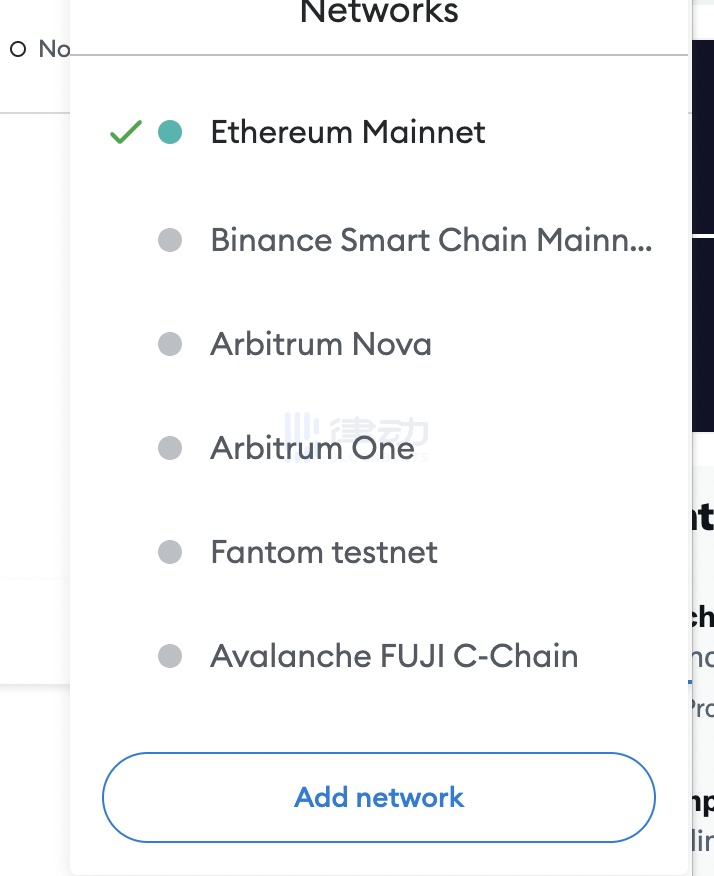Screen dimensions: 714x876
Task: Switch to Binance Smart Chain Mainnet
Action: click(430, 240)
